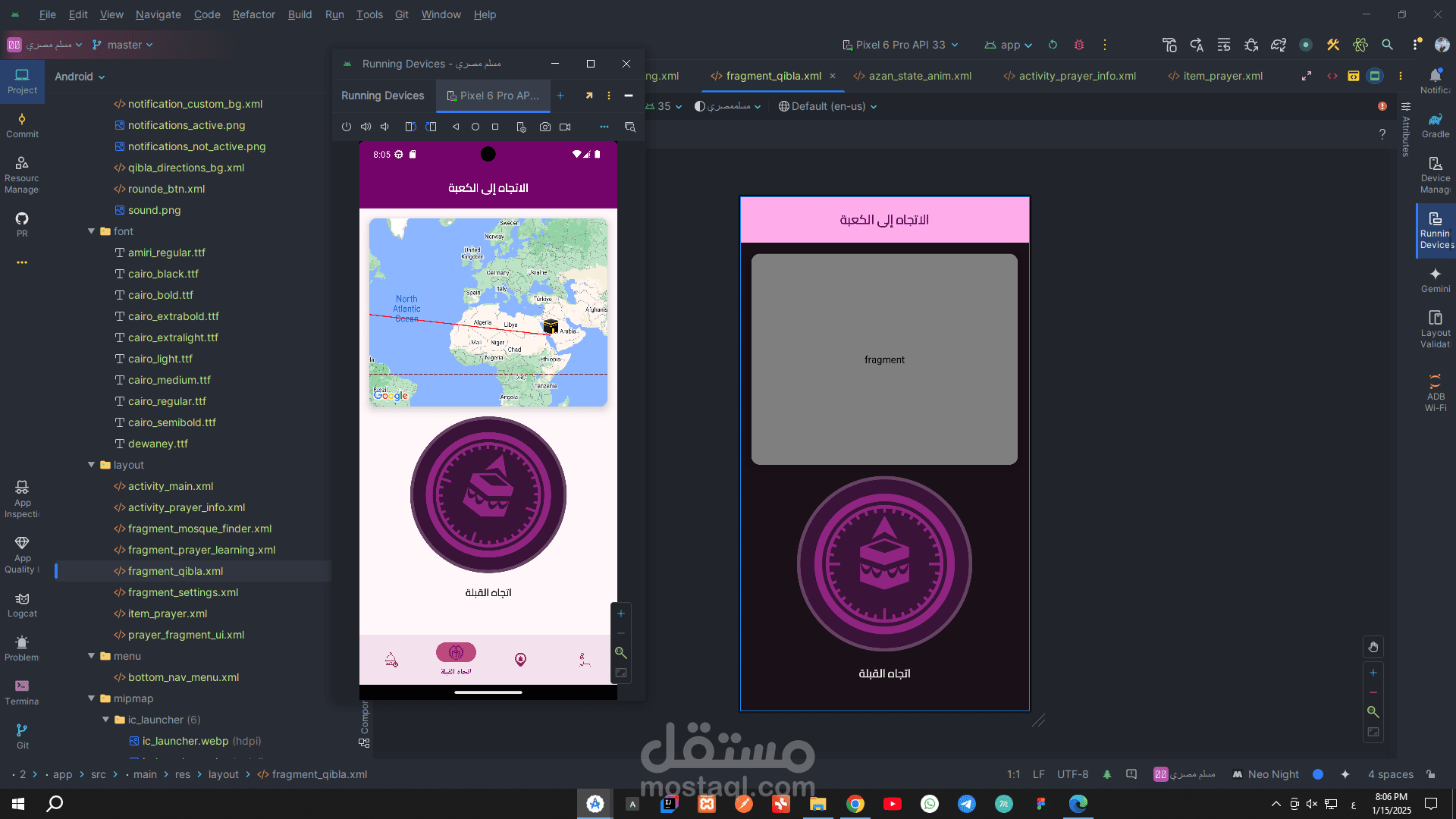
Task: Click the Default (en-us) locale selector
Action: [827, 106]
